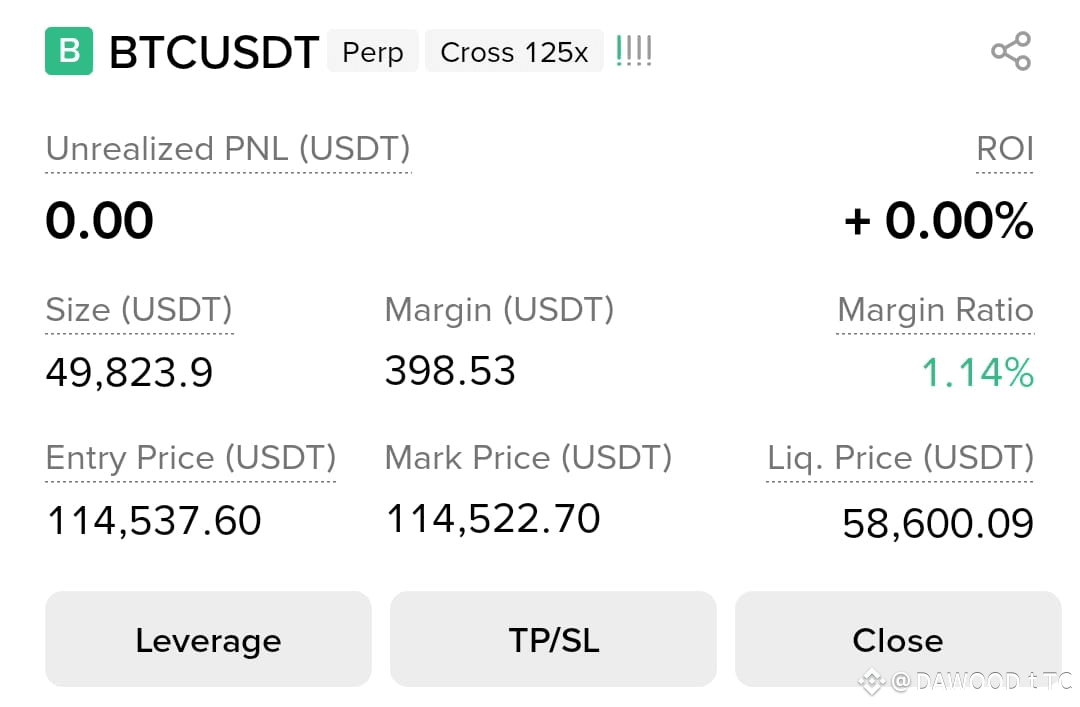The height and width of the screenshot is (707, 1080).
Task: Tap the share icon
Action: pos(1011,51)
